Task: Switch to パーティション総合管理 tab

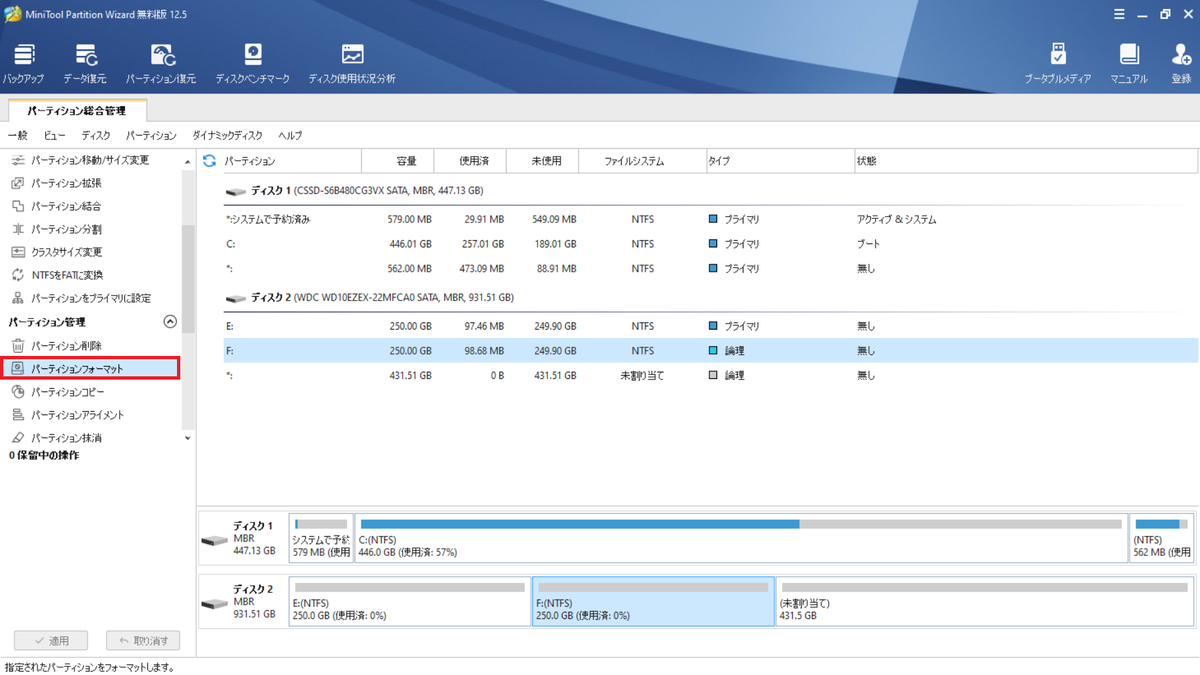Action: point(77,110)
